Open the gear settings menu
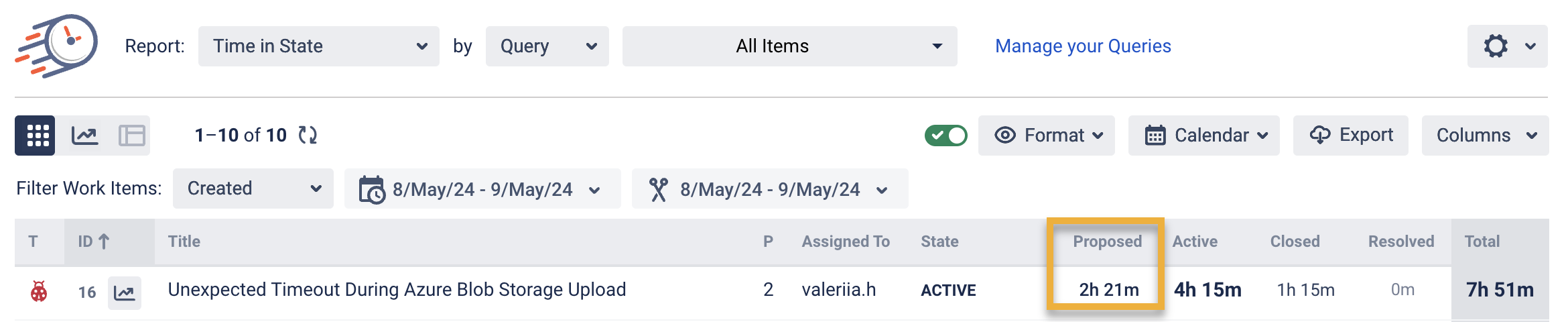This screenshot has height=322, width=1568. coord(1506,46)
